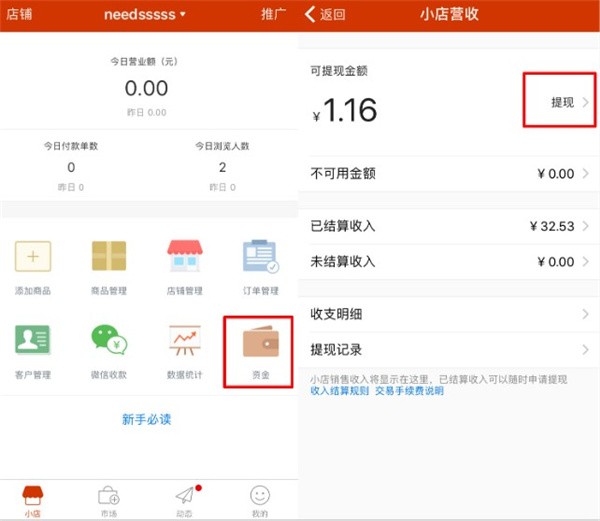Open the 资金 funds wallet icon
The image size is (600, 521).
coord(260,343)
